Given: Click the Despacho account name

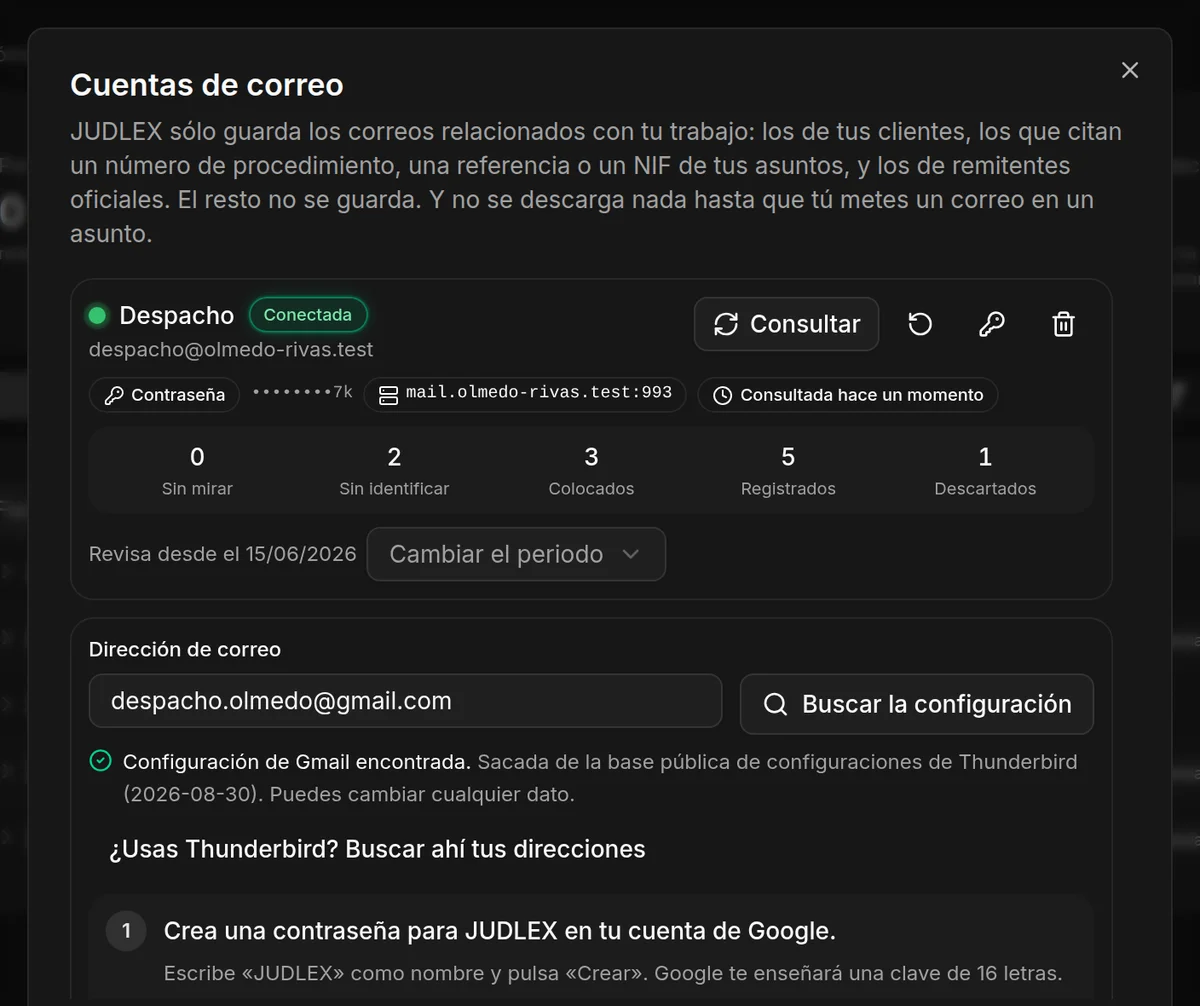Looking at the screenshot, I should [x=176, y=316].
